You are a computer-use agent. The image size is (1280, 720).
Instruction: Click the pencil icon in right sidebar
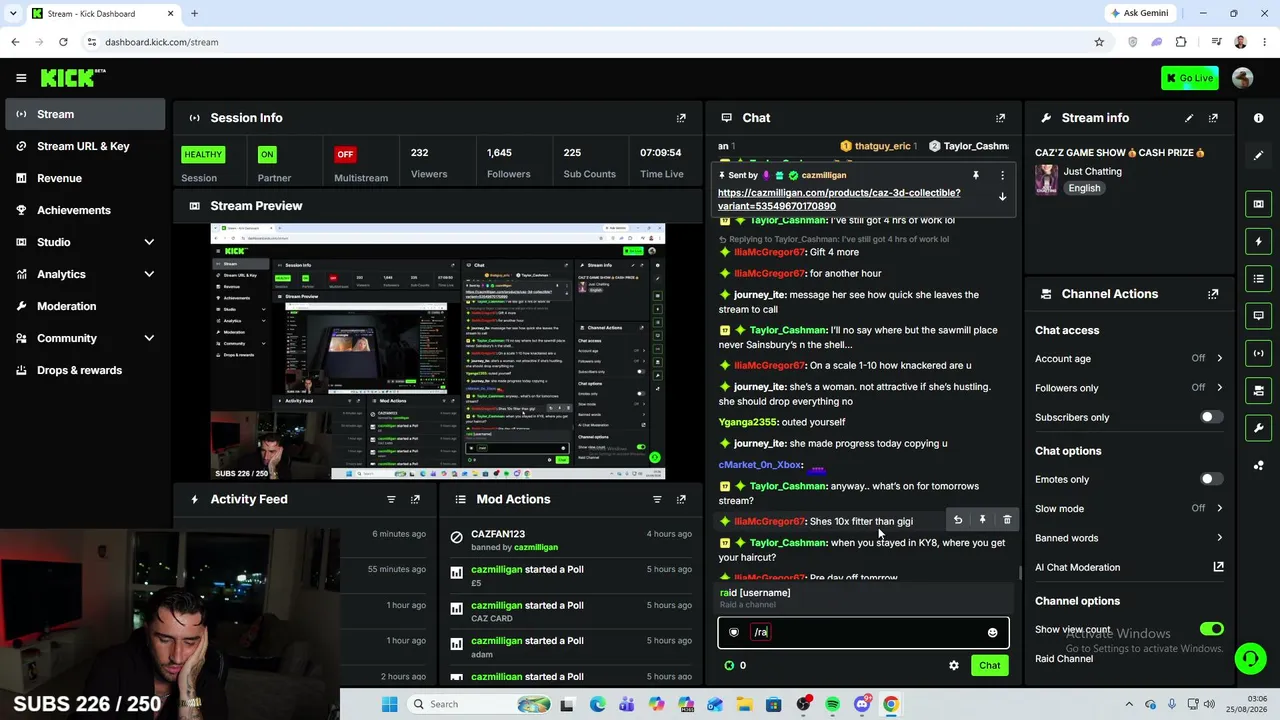click(x=1258, y=155)
